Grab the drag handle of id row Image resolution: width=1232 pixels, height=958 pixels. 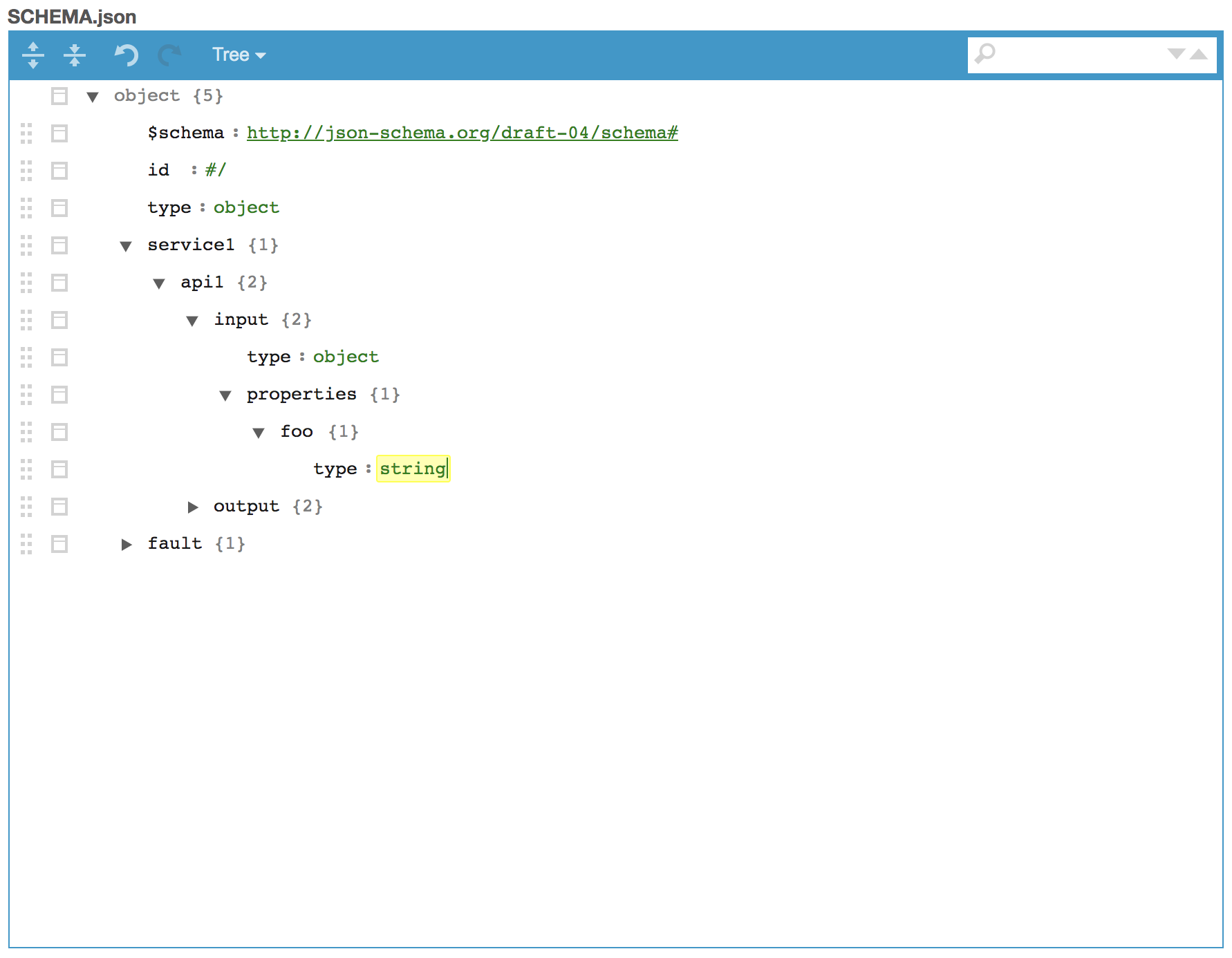click(x=26, y=171)
